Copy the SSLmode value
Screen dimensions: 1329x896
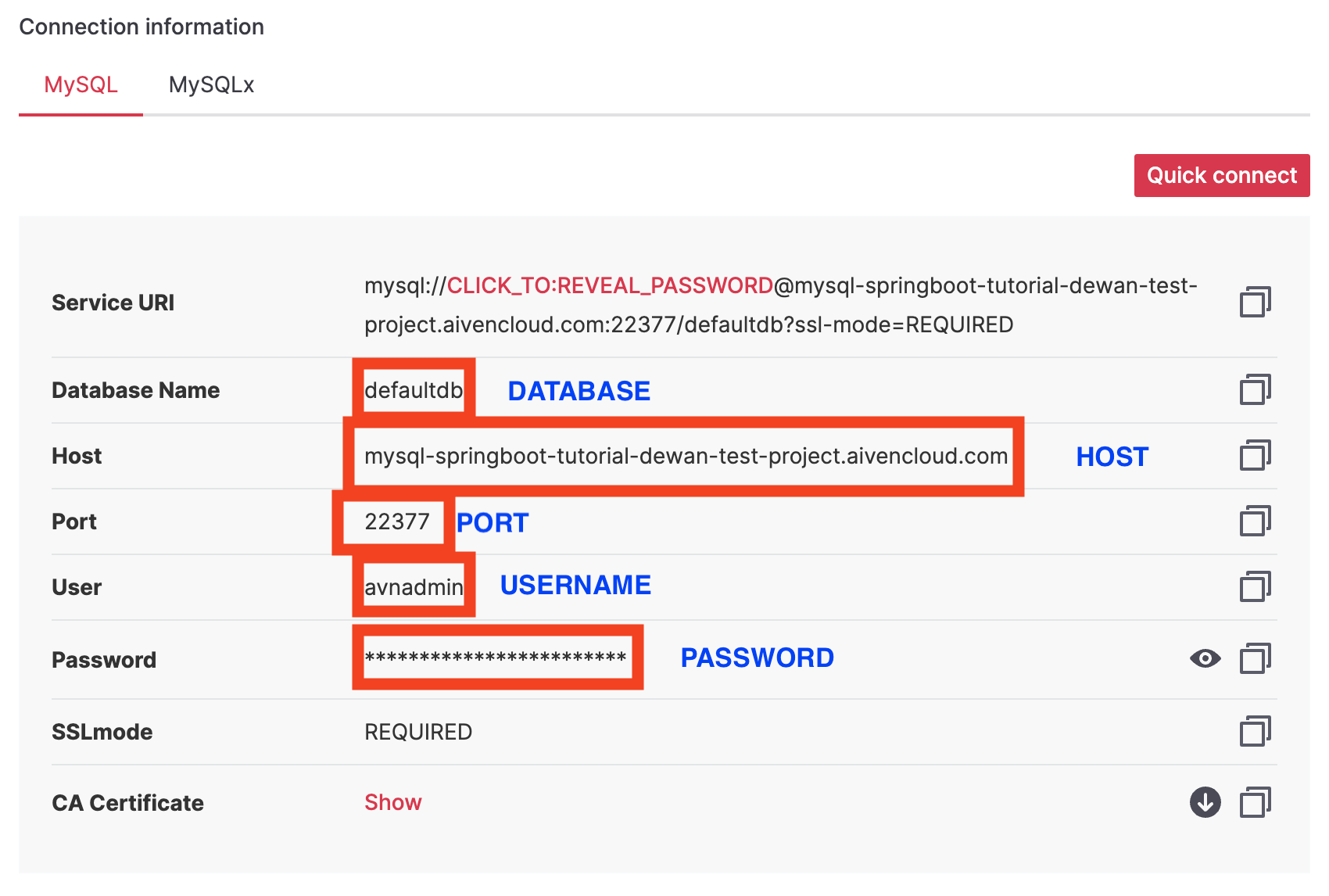pos(1255,731)
